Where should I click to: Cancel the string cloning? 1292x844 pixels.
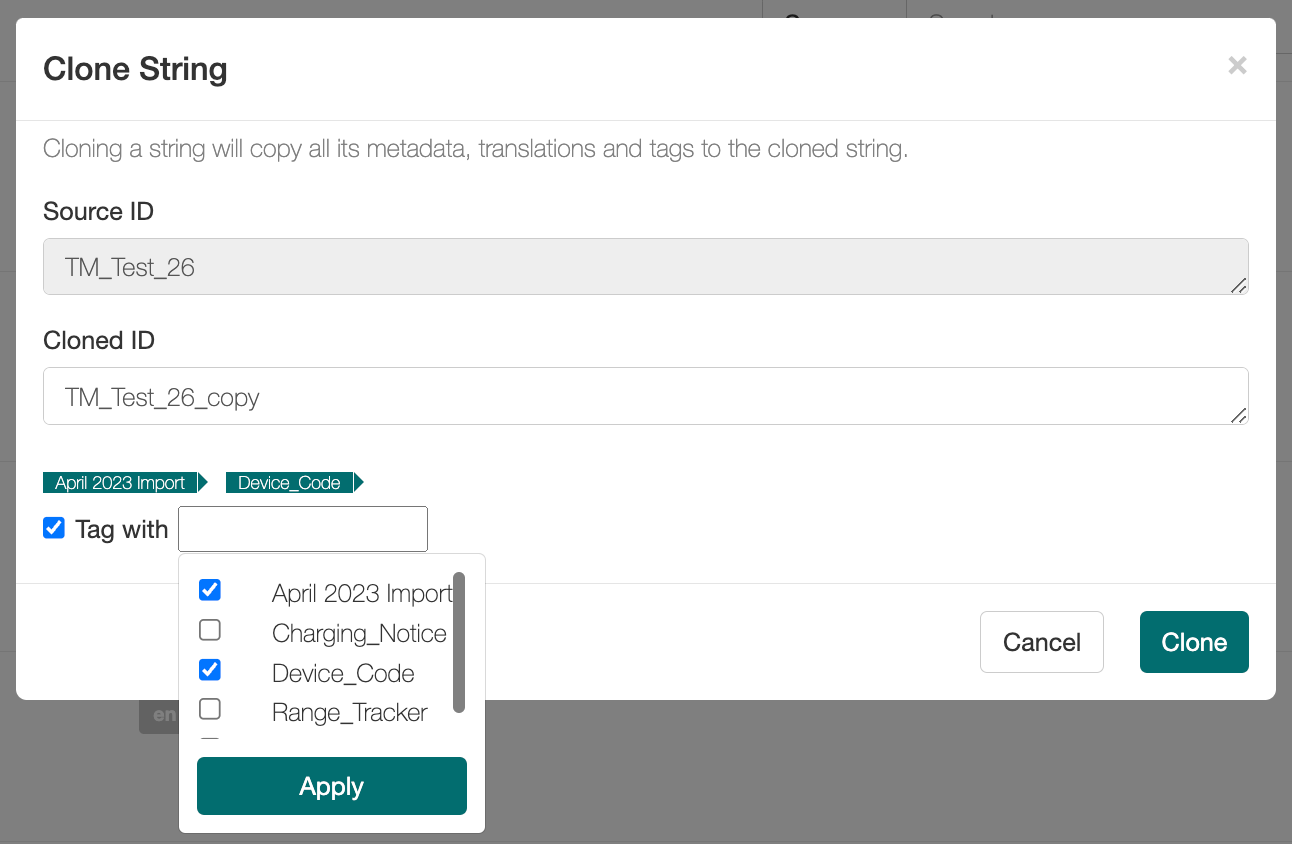pos(1041,641)
